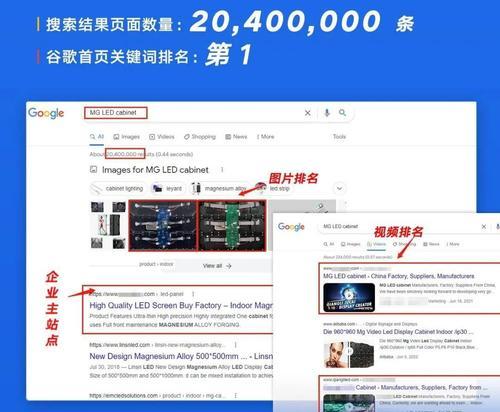Image resolution: width=500 pixels, height=412 pixels.
Task: Play the first video thumbnail in overlay
Action: [x=349, y=297]
